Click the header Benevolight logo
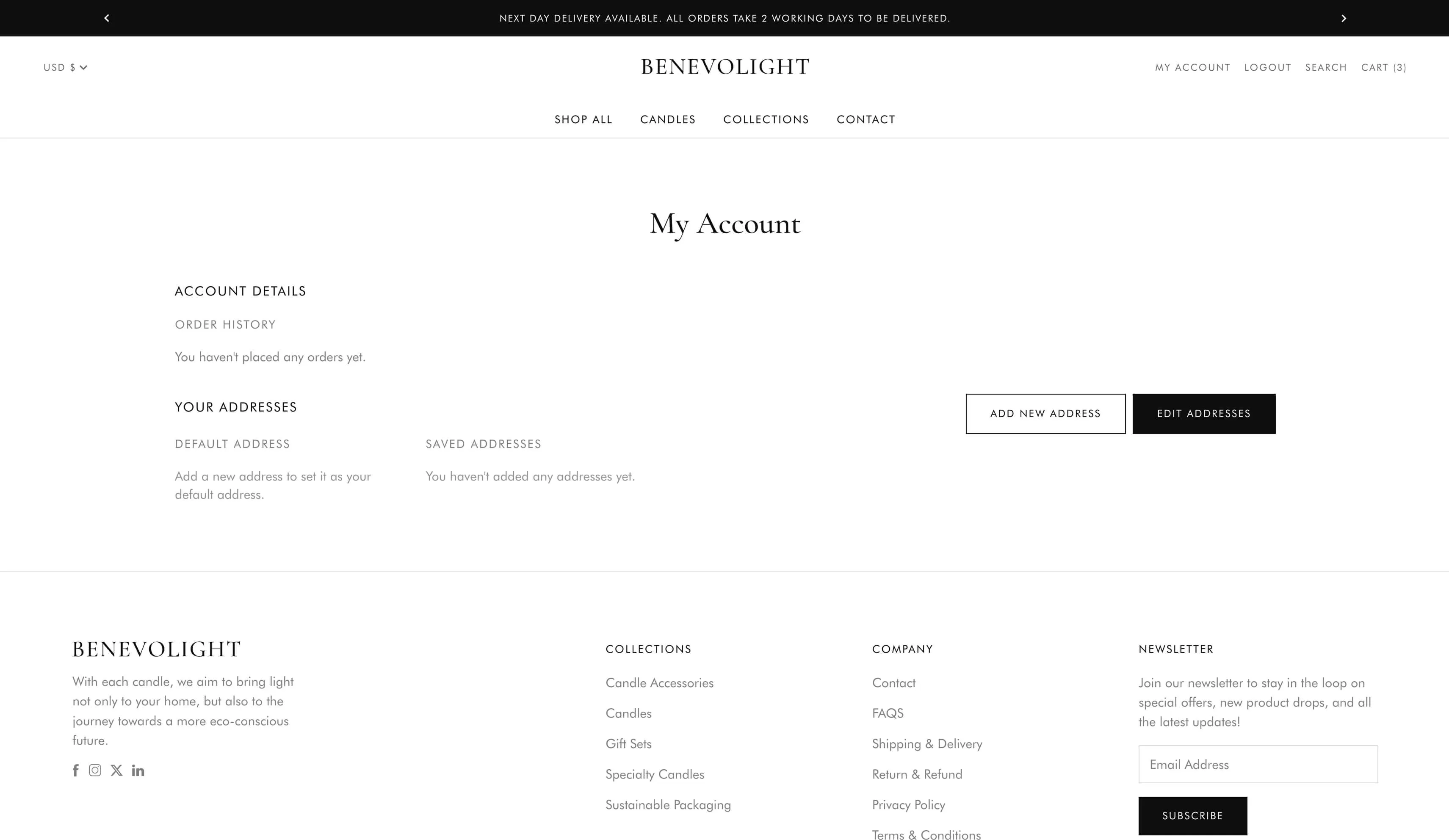The width and height of the screenshot is (1449, 840). pos(725,67)
